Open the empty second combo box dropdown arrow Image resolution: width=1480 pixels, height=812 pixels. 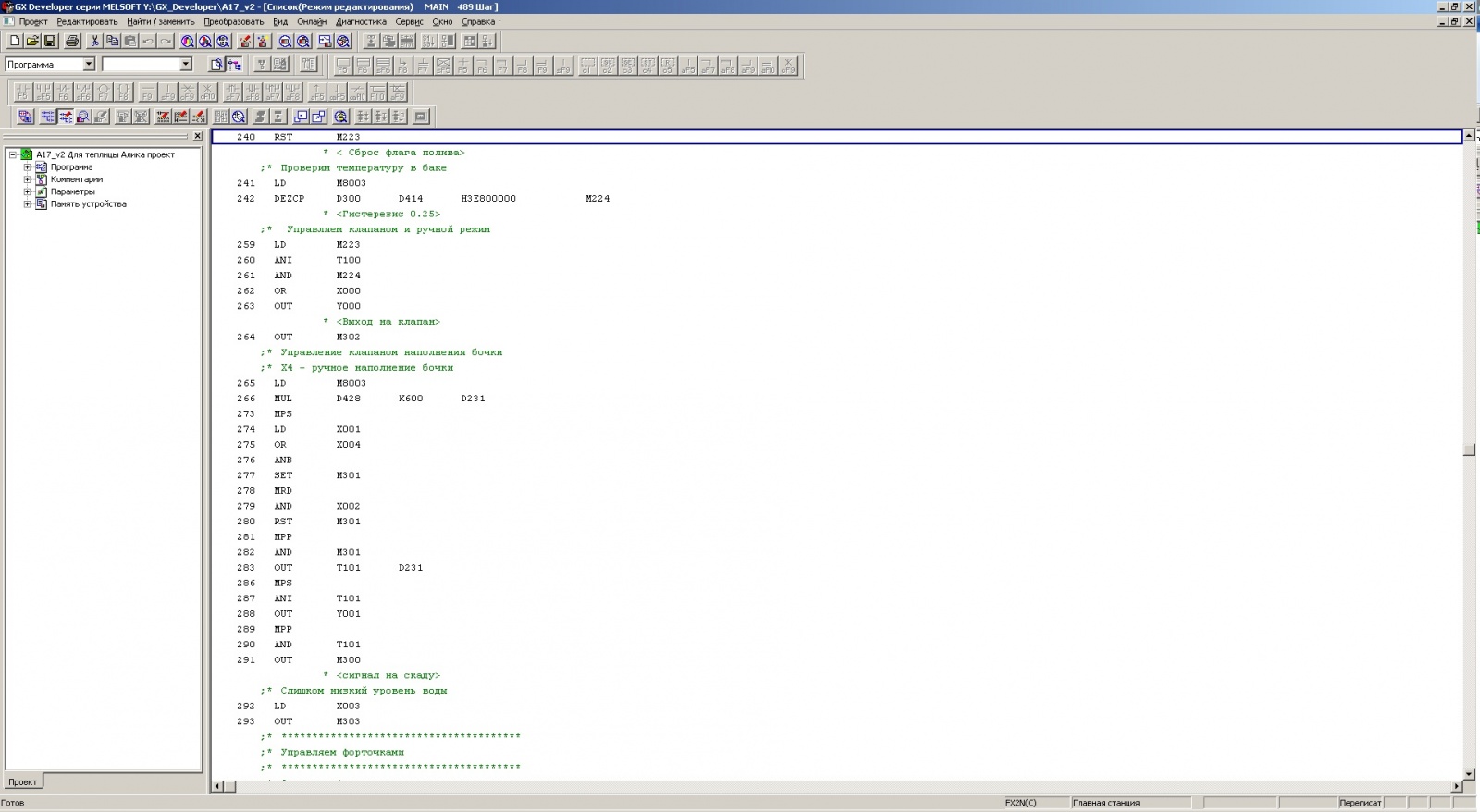(x=185, y=64)
